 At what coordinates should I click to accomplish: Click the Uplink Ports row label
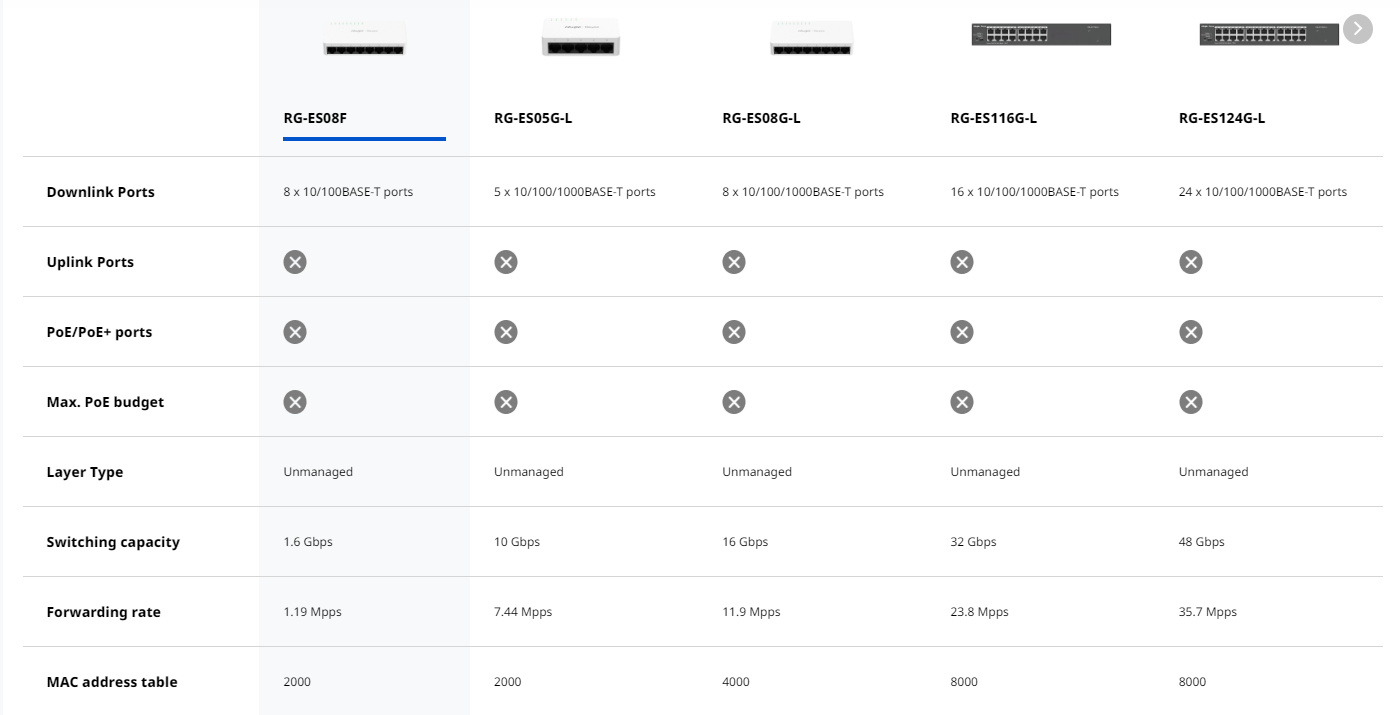tap(90, 262)
